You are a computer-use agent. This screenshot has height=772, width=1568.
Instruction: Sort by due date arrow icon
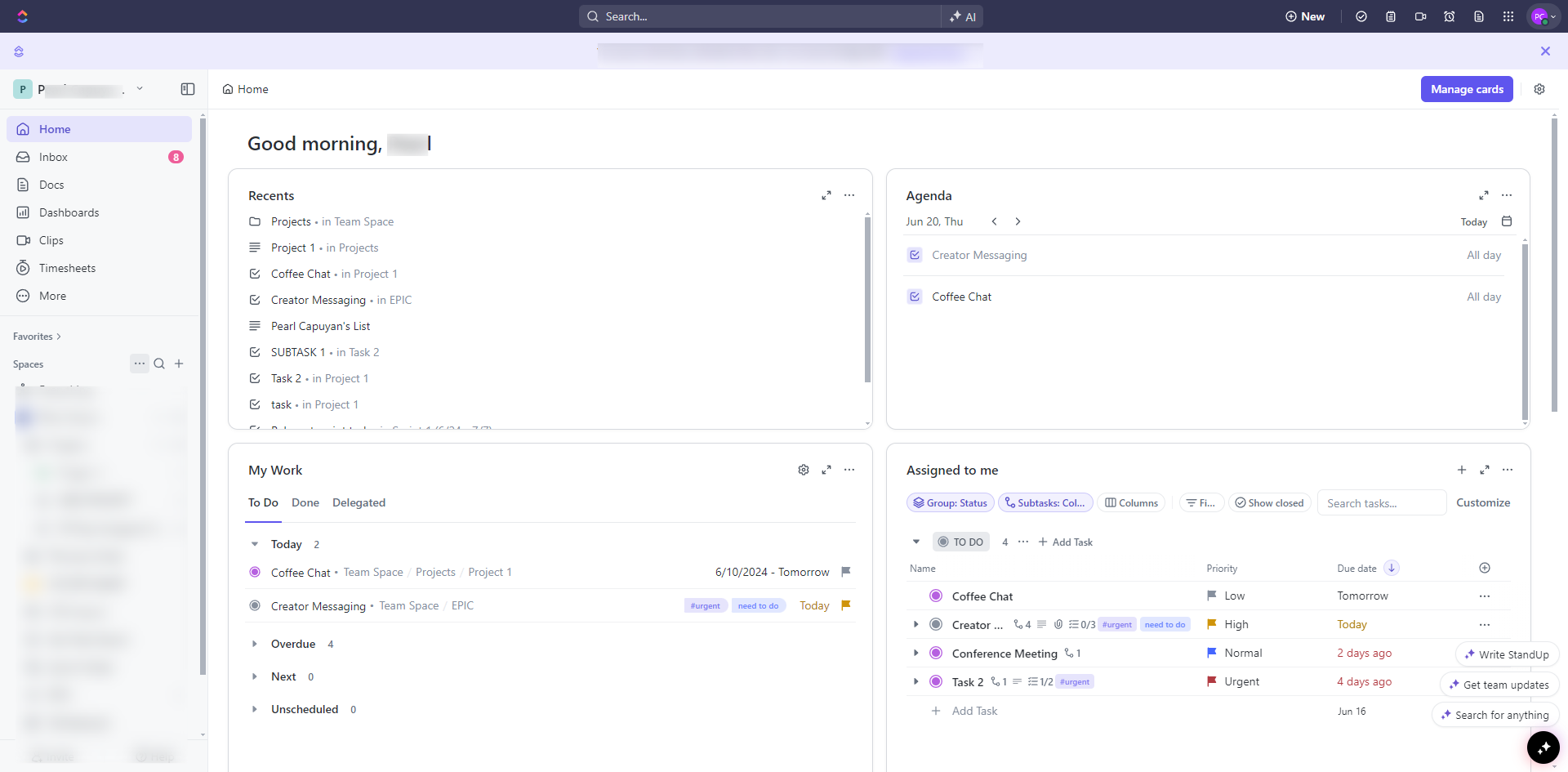point(1392,568)
